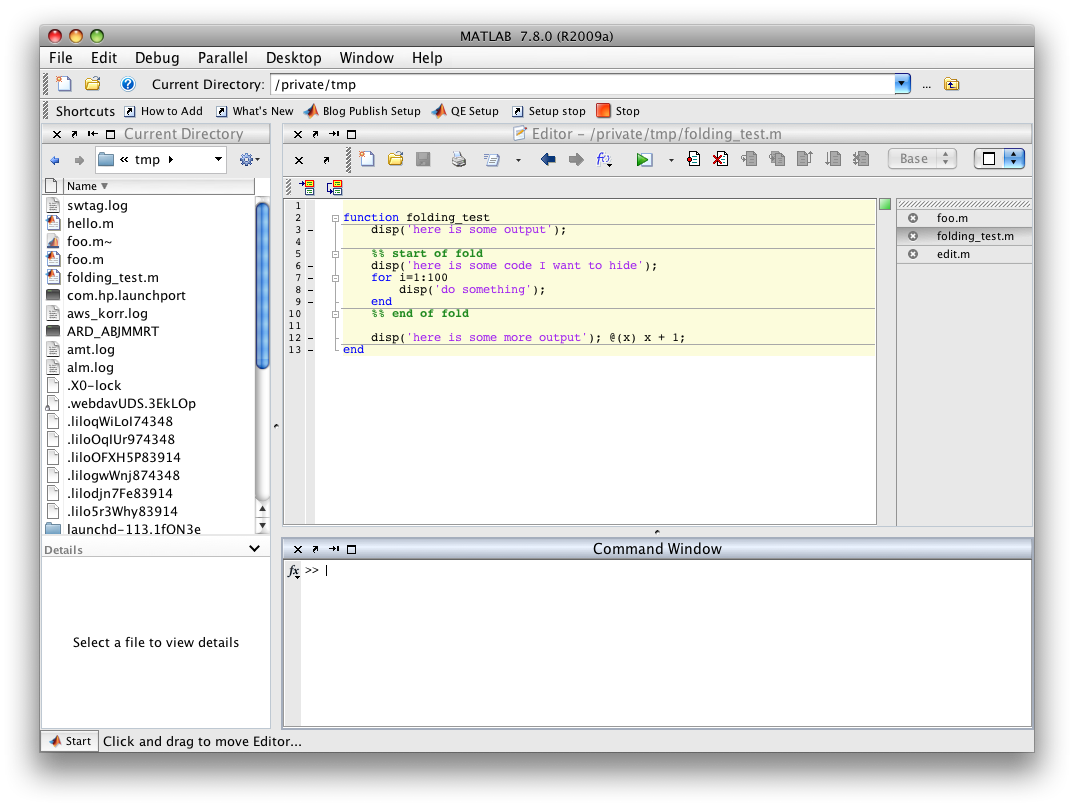Open the Base stack dropdown
The width and height of the screenshot is (1074, 807).
point(922,159)
